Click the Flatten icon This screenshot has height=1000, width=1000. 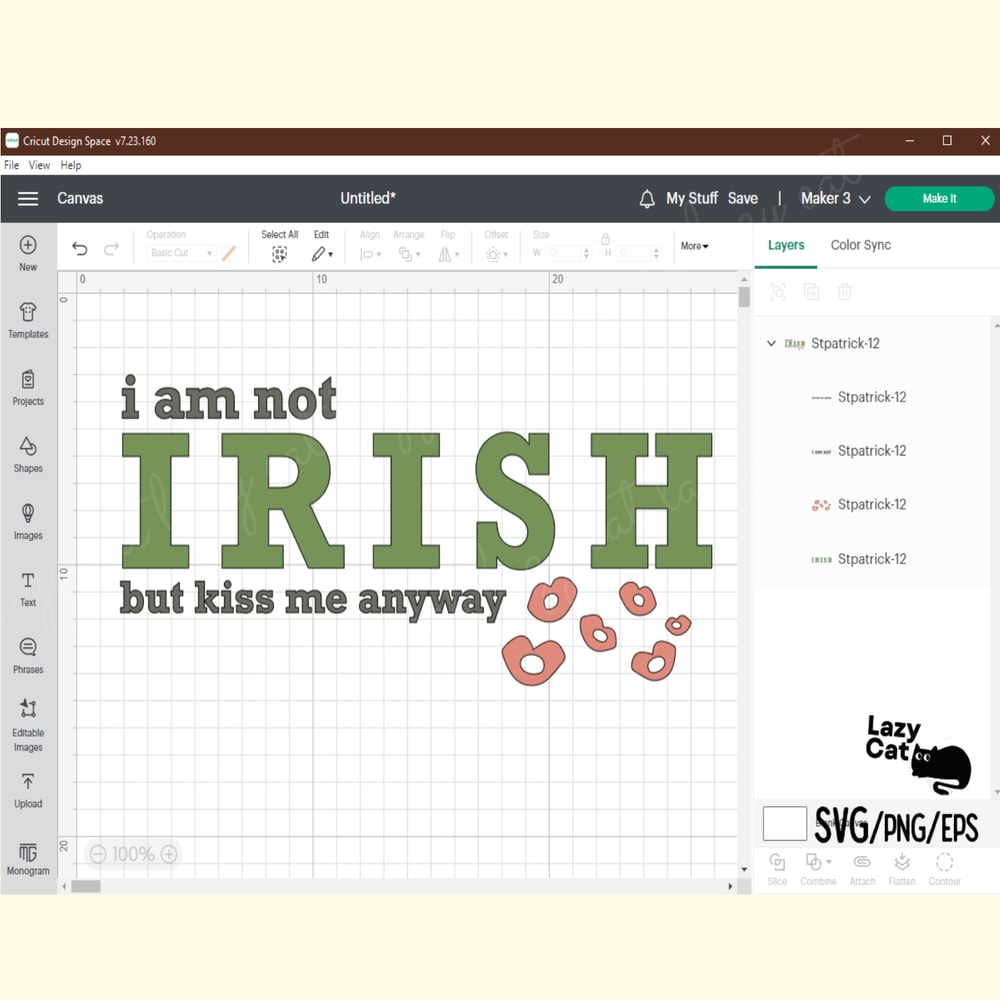(x=902, y=866)
